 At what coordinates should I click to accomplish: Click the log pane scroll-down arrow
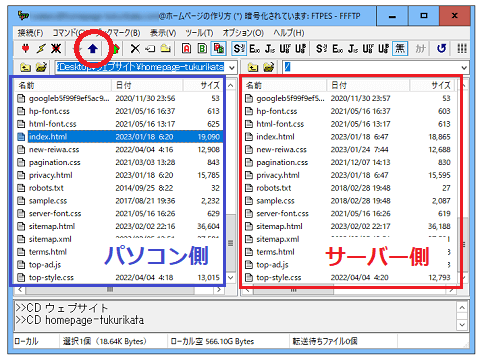462,325
